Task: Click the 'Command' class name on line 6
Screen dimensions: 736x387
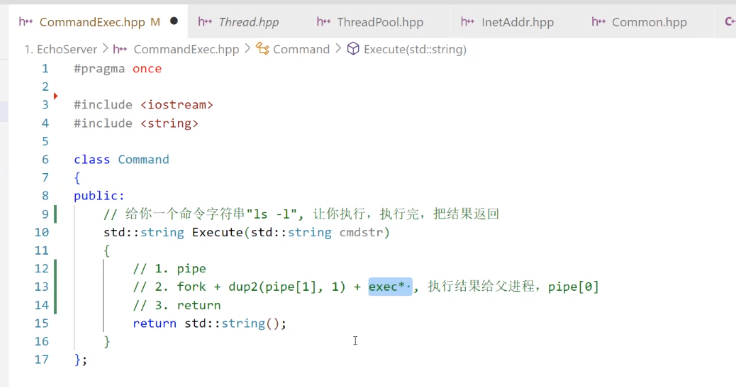Action: pos(144,160)
